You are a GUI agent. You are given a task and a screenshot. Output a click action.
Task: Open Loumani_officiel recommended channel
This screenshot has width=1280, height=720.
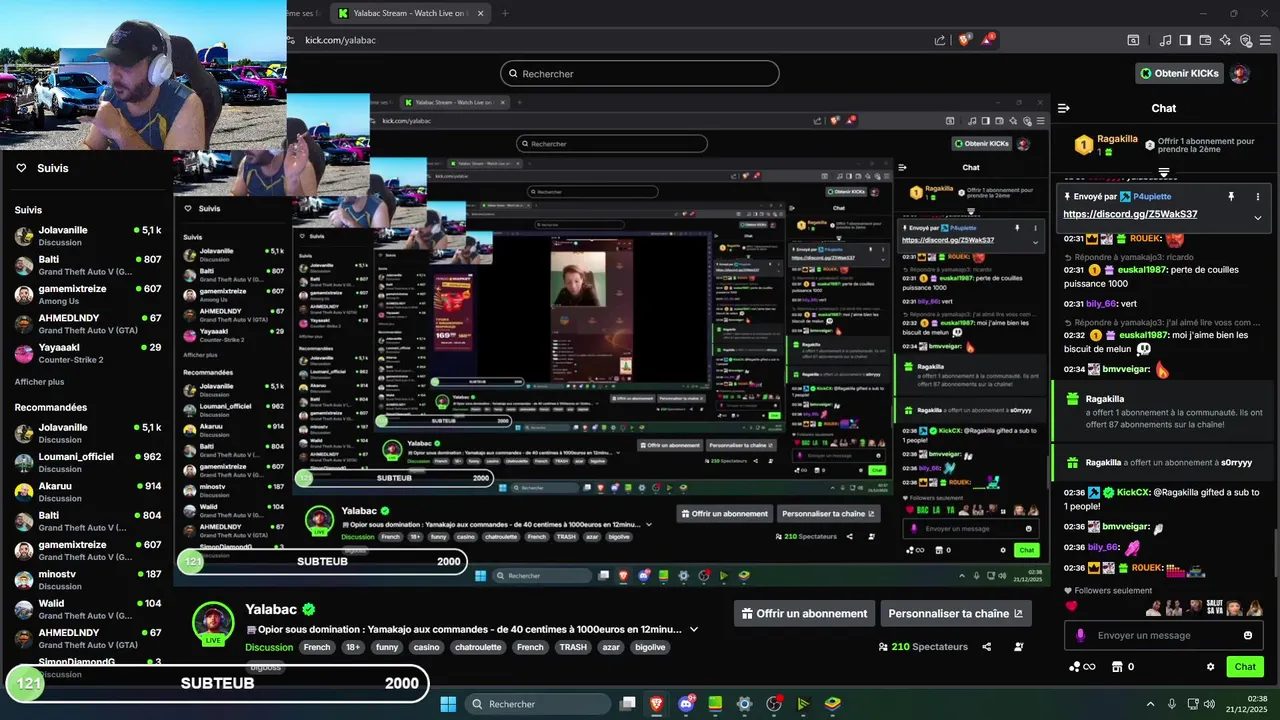click(x=88, y=462)
